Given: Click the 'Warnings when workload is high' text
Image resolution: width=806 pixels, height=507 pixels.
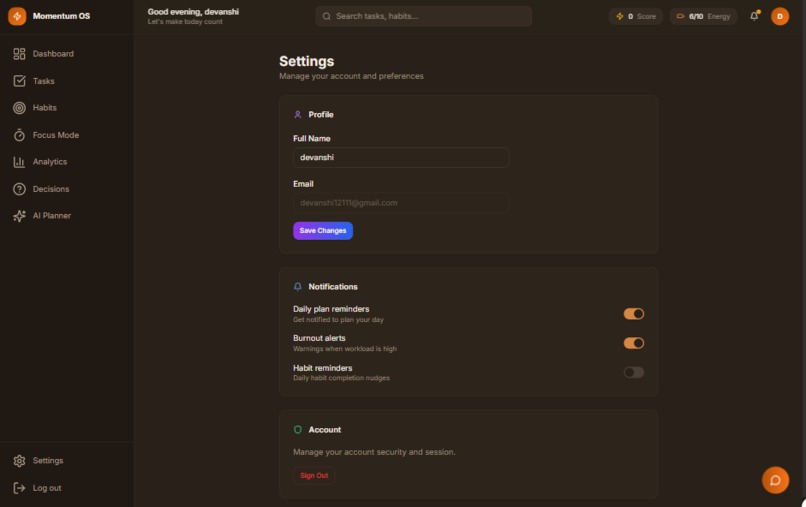Looking at the screenshot, I should 345,349.
